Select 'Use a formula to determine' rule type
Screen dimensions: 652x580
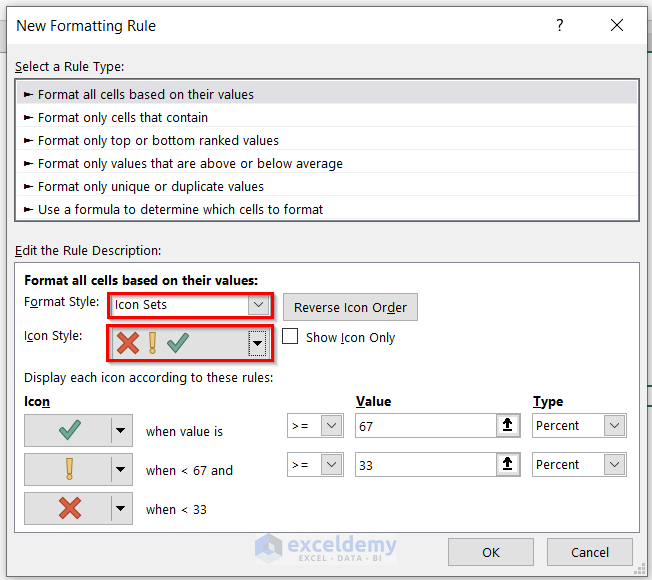180,209
